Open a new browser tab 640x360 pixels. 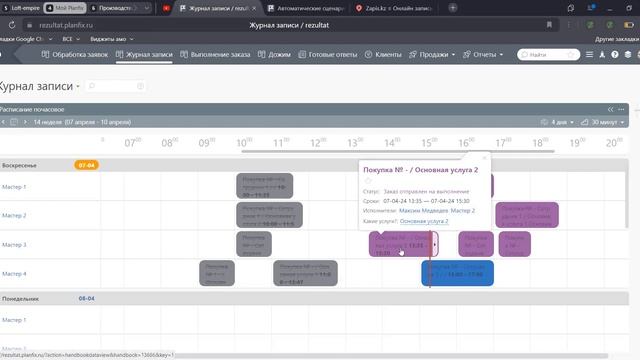(x=453, y=8)
